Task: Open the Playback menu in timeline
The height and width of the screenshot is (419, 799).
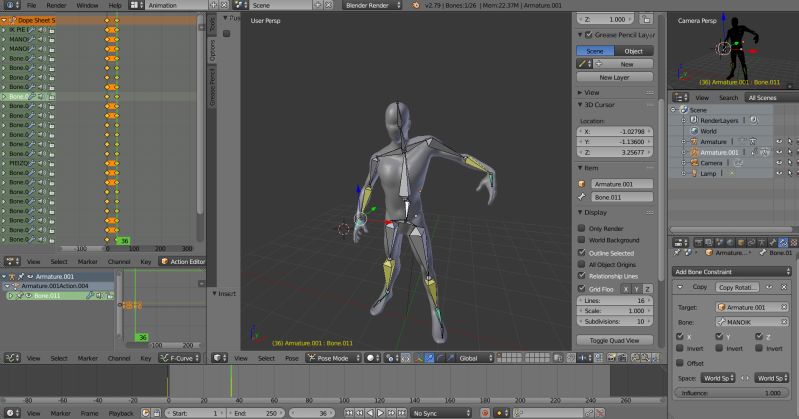Action: (x=121, y=413)
